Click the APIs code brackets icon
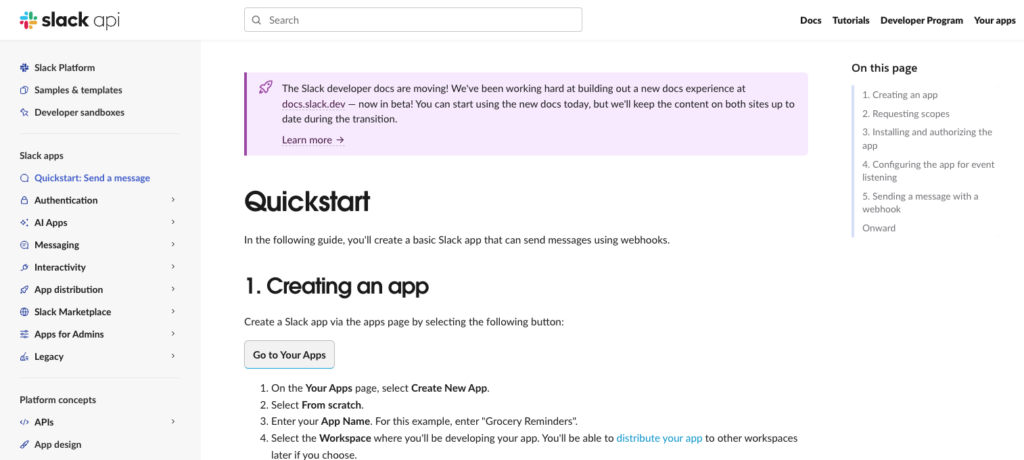Screen dimensions: 1024x460 [x=24, y=422]
